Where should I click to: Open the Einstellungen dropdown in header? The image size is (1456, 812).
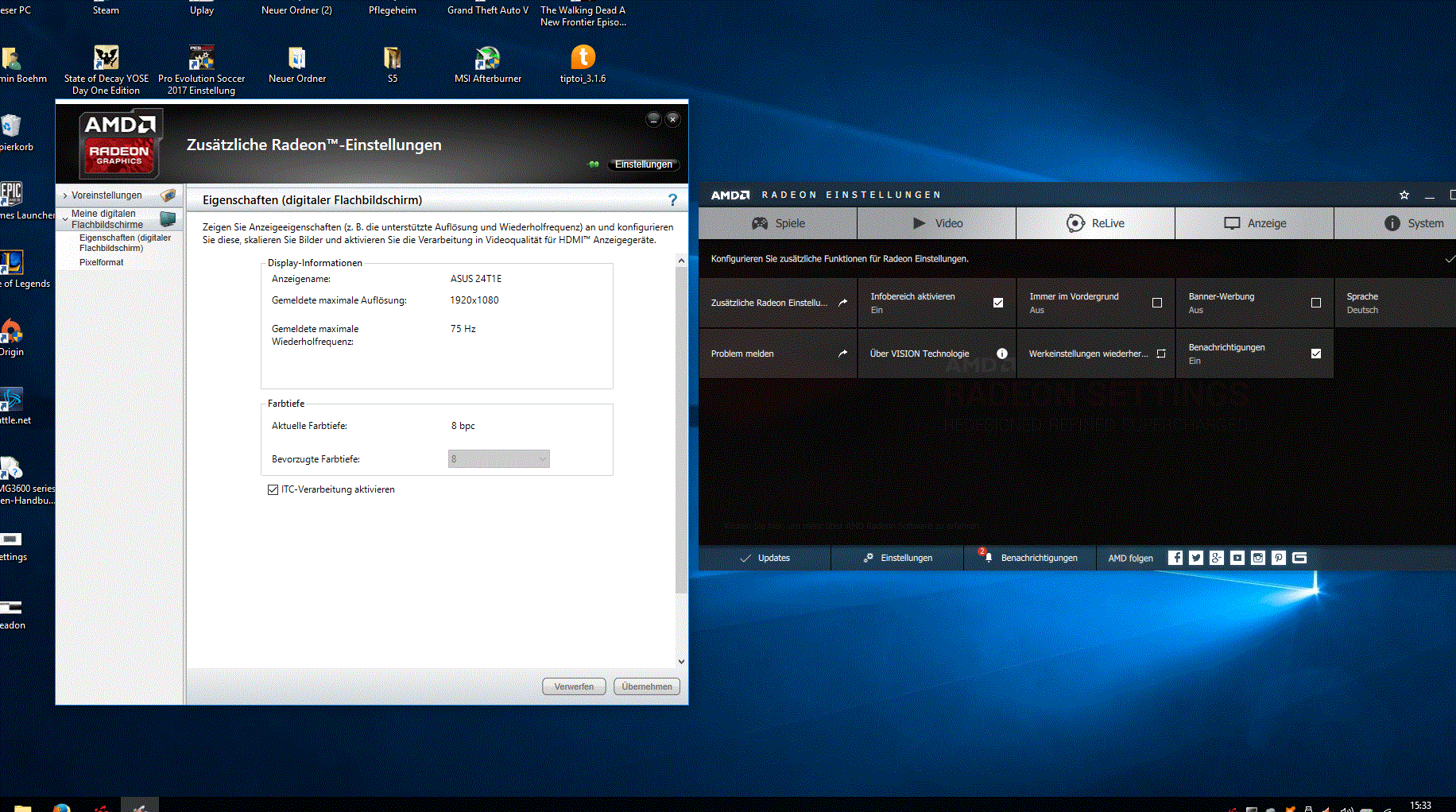643,164
